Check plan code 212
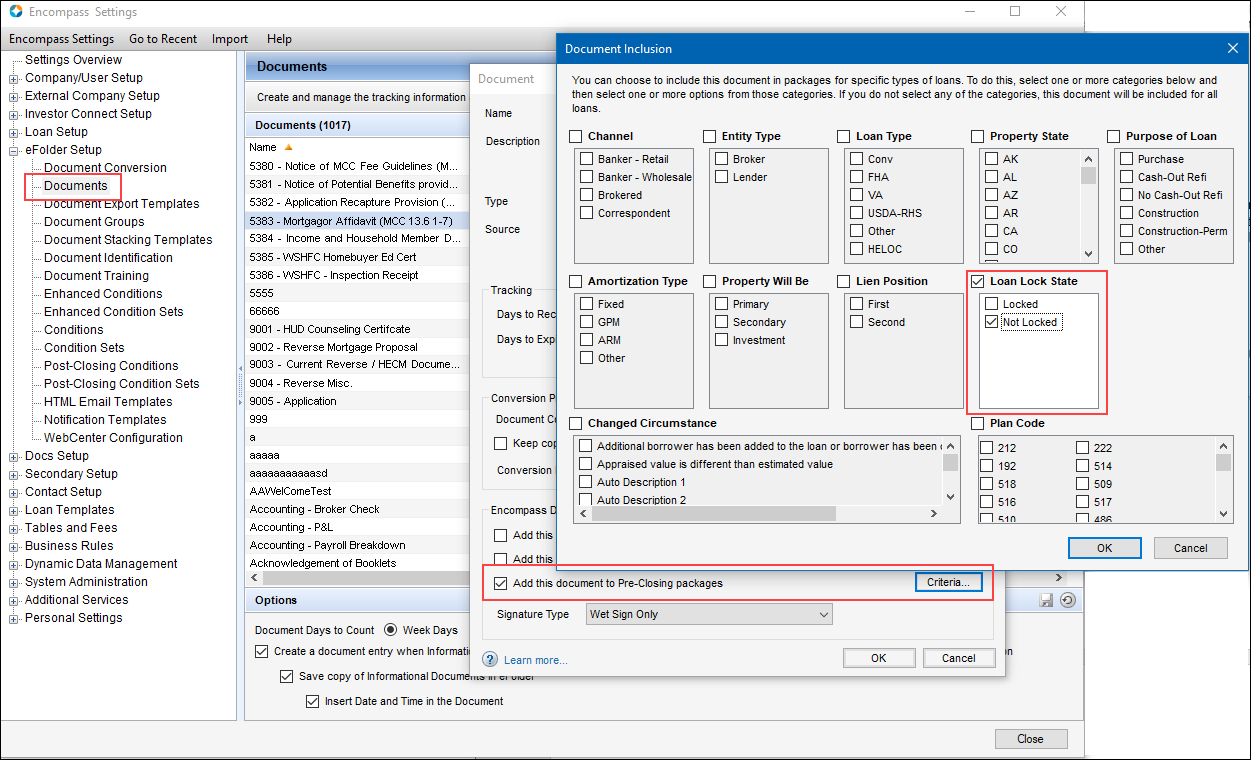 (987, 448)
